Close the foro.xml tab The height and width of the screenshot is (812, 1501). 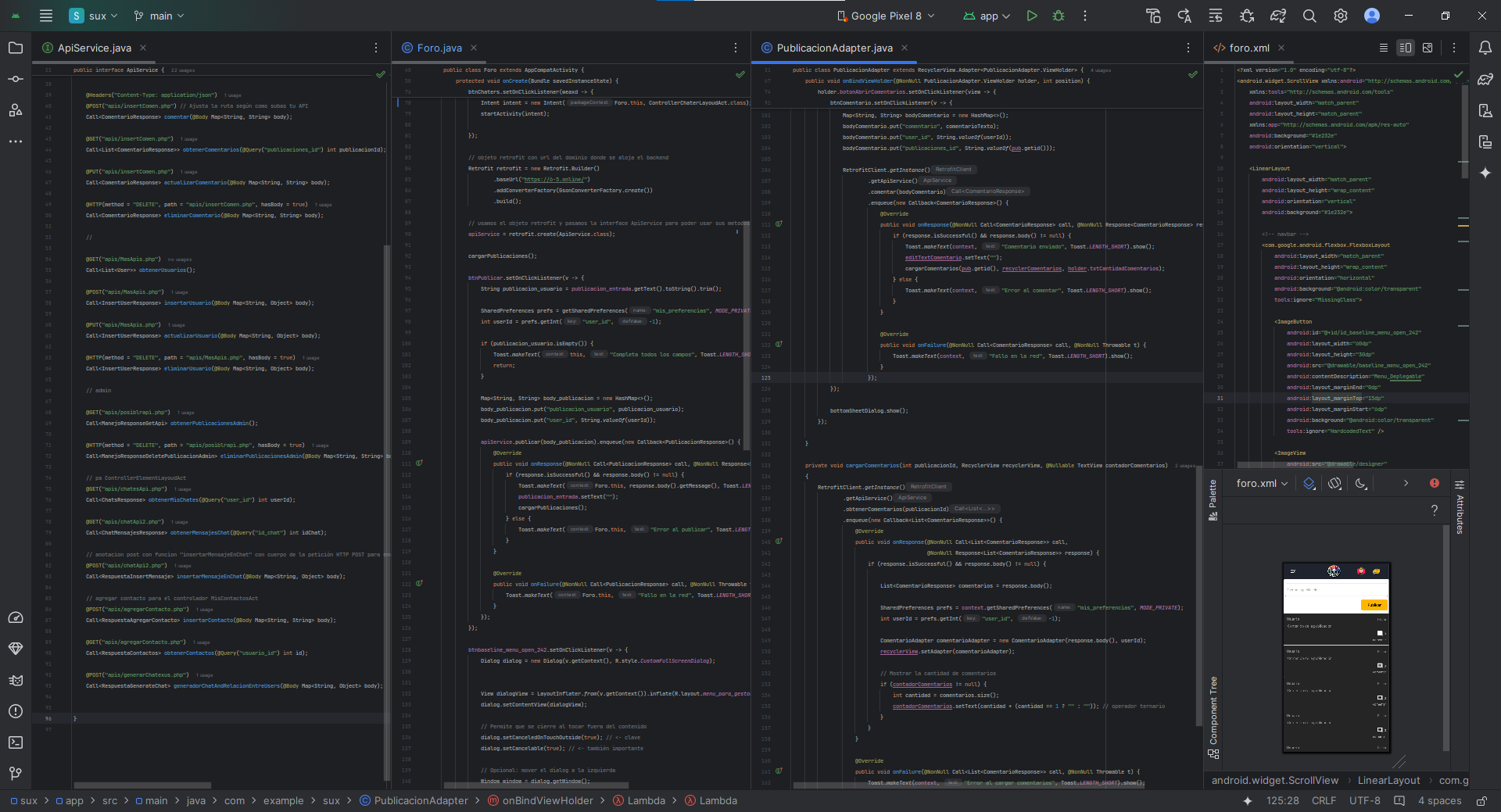[x=1281, y=48]
